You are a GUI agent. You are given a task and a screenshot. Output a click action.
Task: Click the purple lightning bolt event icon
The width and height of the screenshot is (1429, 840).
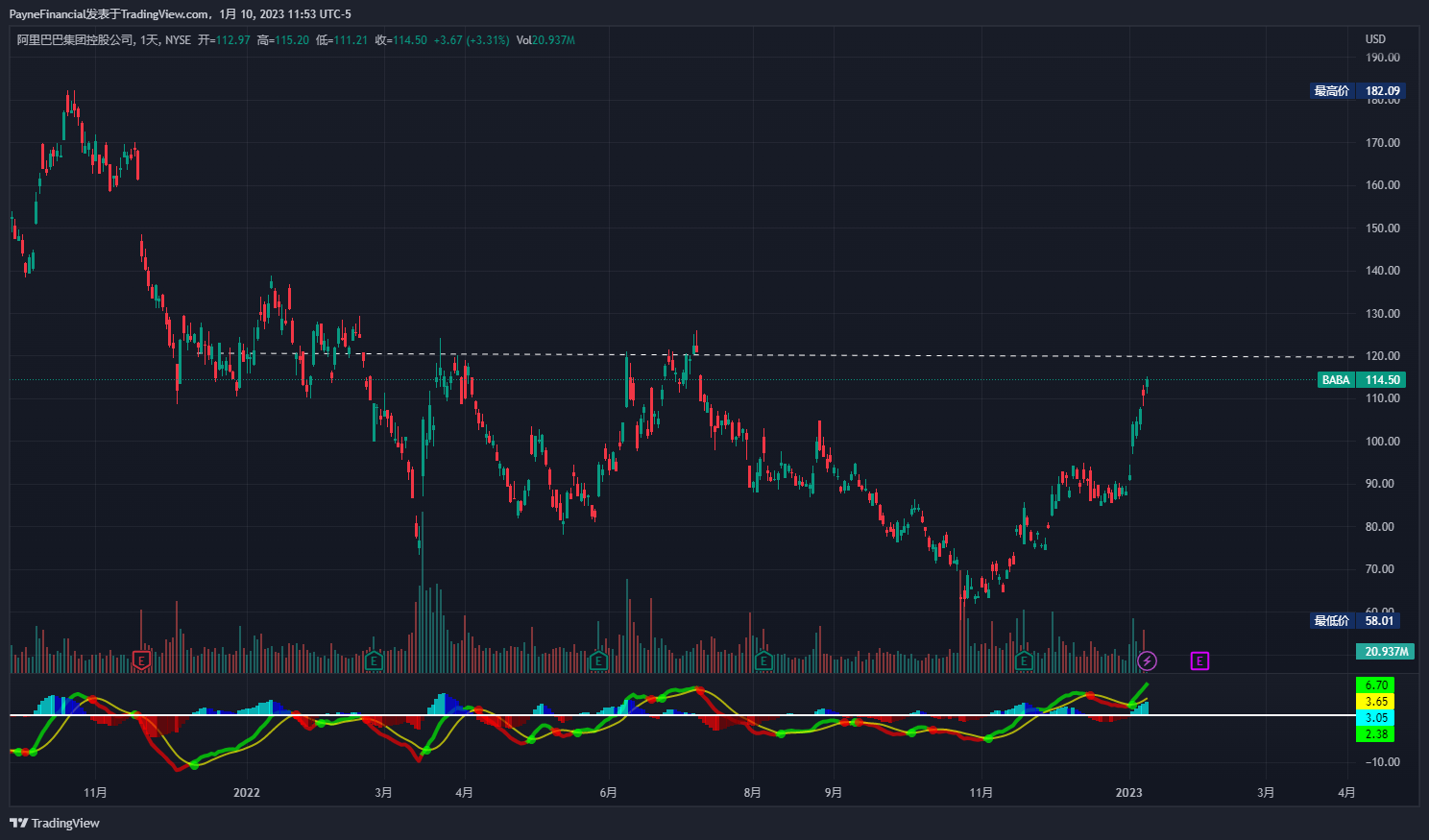coord(1147,660)
